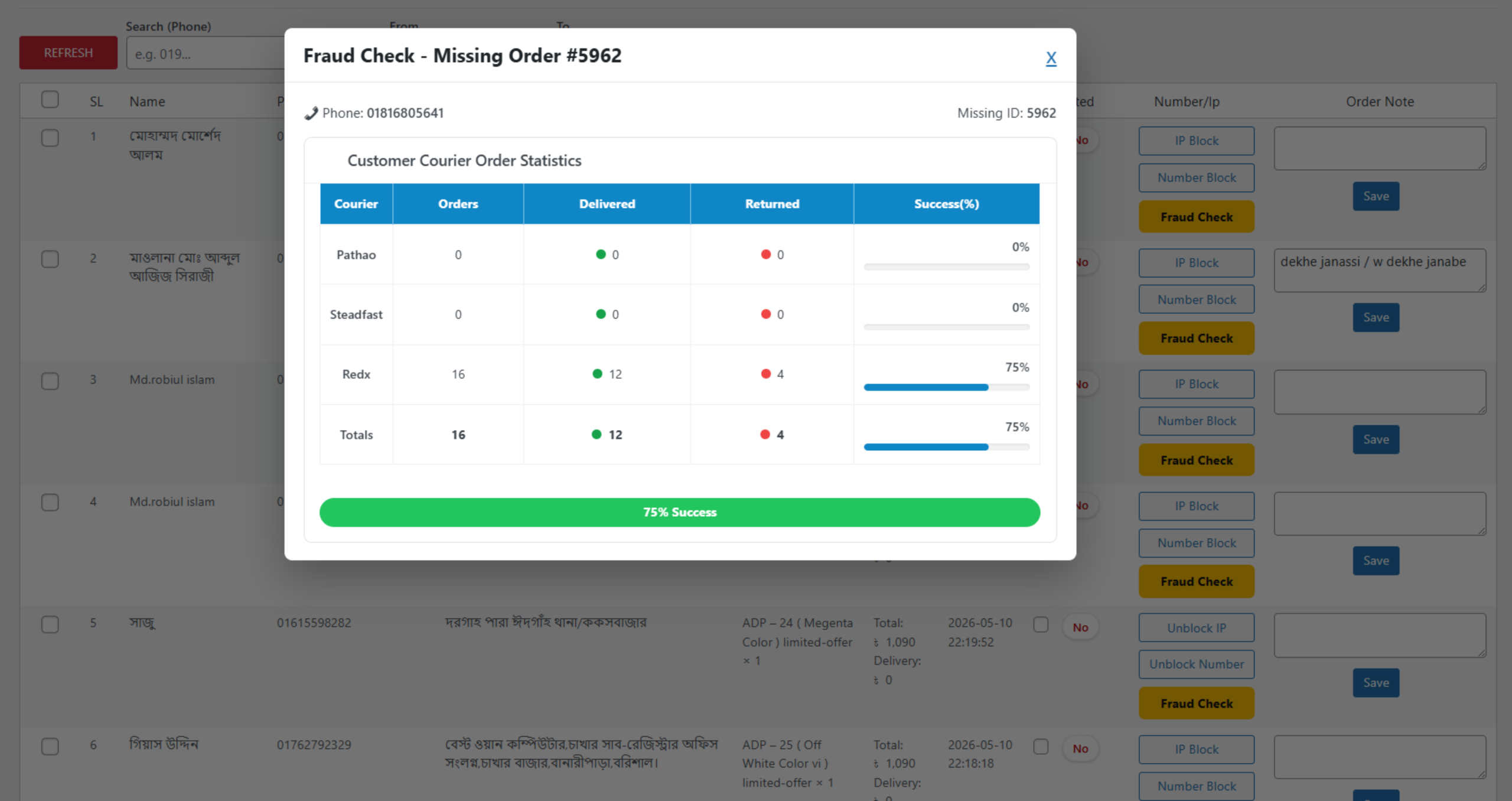Click the green Delivered dot in Pathao row
This screenshot has height=801, width=1512.
point(601,255)
